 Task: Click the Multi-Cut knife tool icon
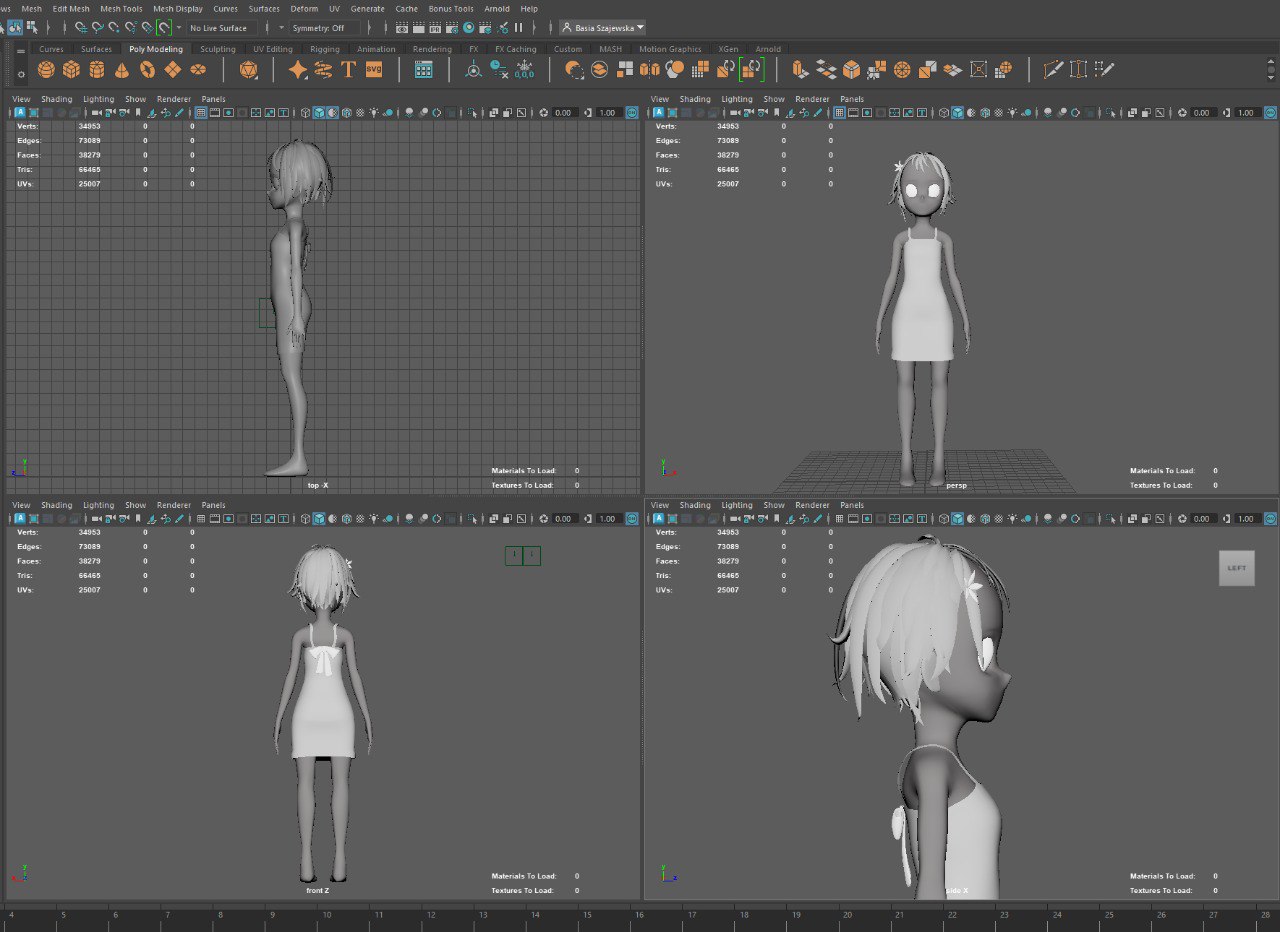1052,70
